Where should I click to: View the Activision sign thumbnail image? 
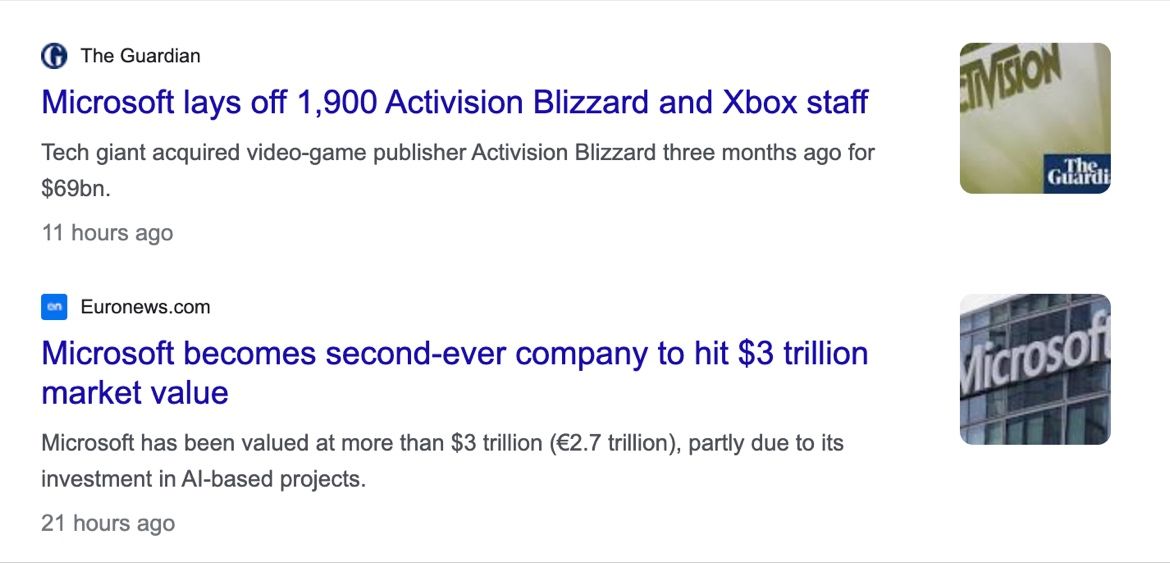click(1035, 118)
